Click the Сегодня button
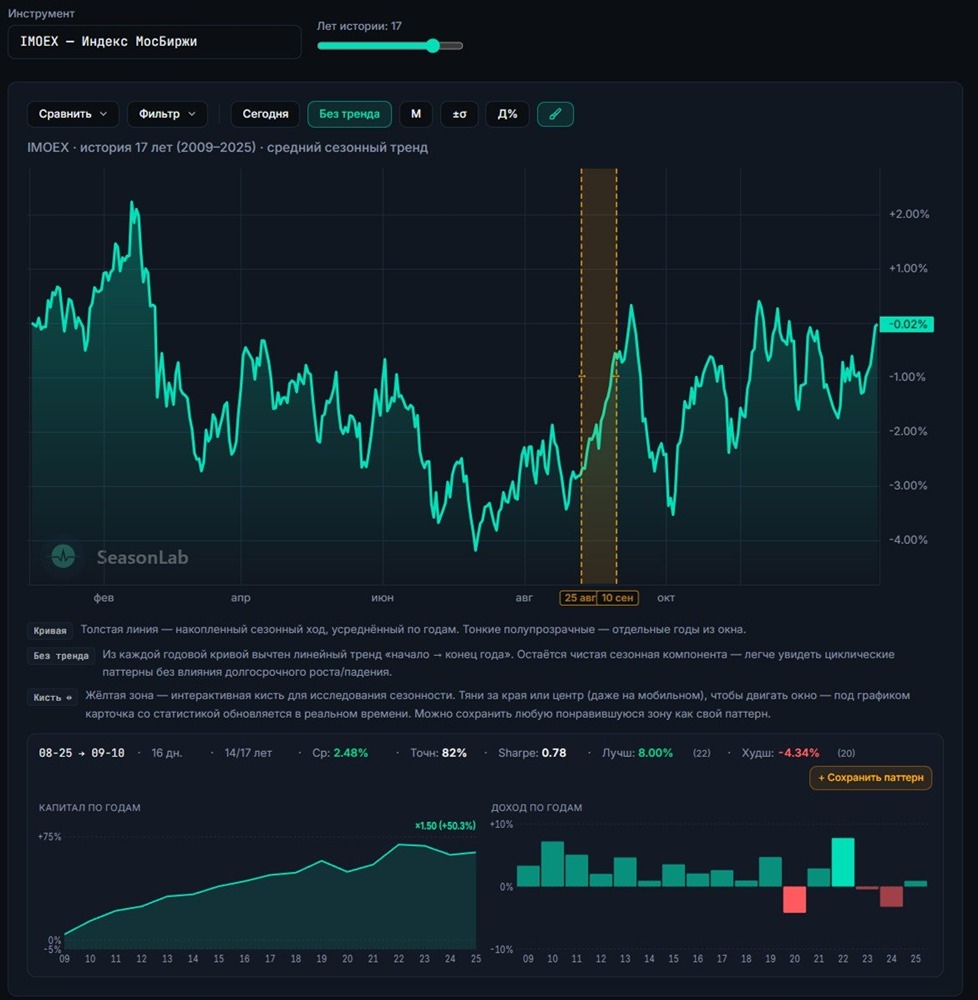 pyautogui.click(x=265, y=114)
